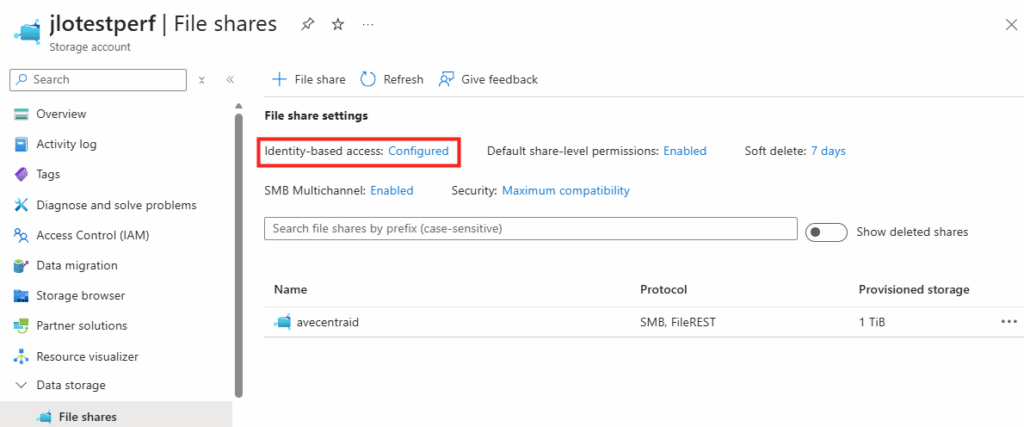1024x427 pixels.
Task: Add a new File share
Action: coord(309,79)
